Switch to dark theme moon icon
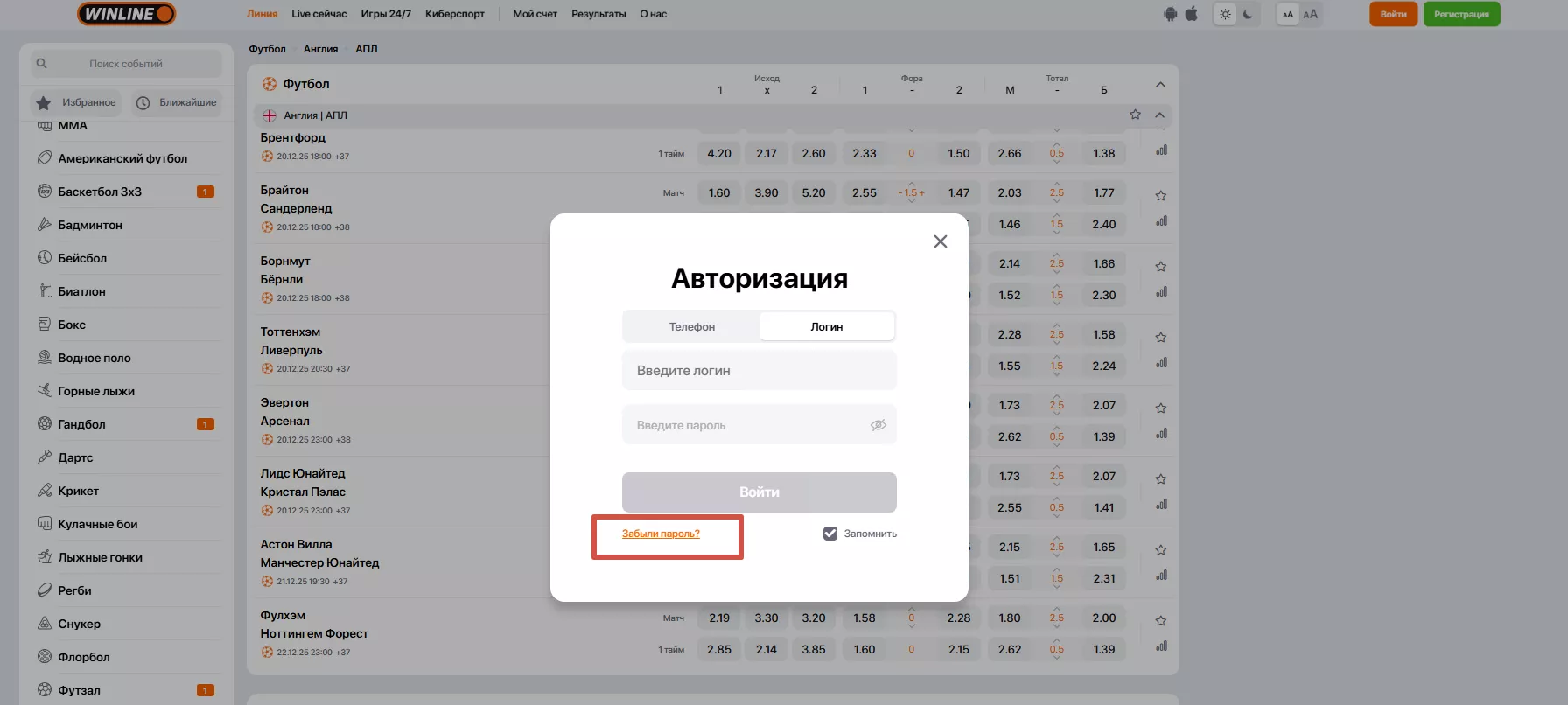This screenshot has width=1568, height=705. [x=1248, y=14]
